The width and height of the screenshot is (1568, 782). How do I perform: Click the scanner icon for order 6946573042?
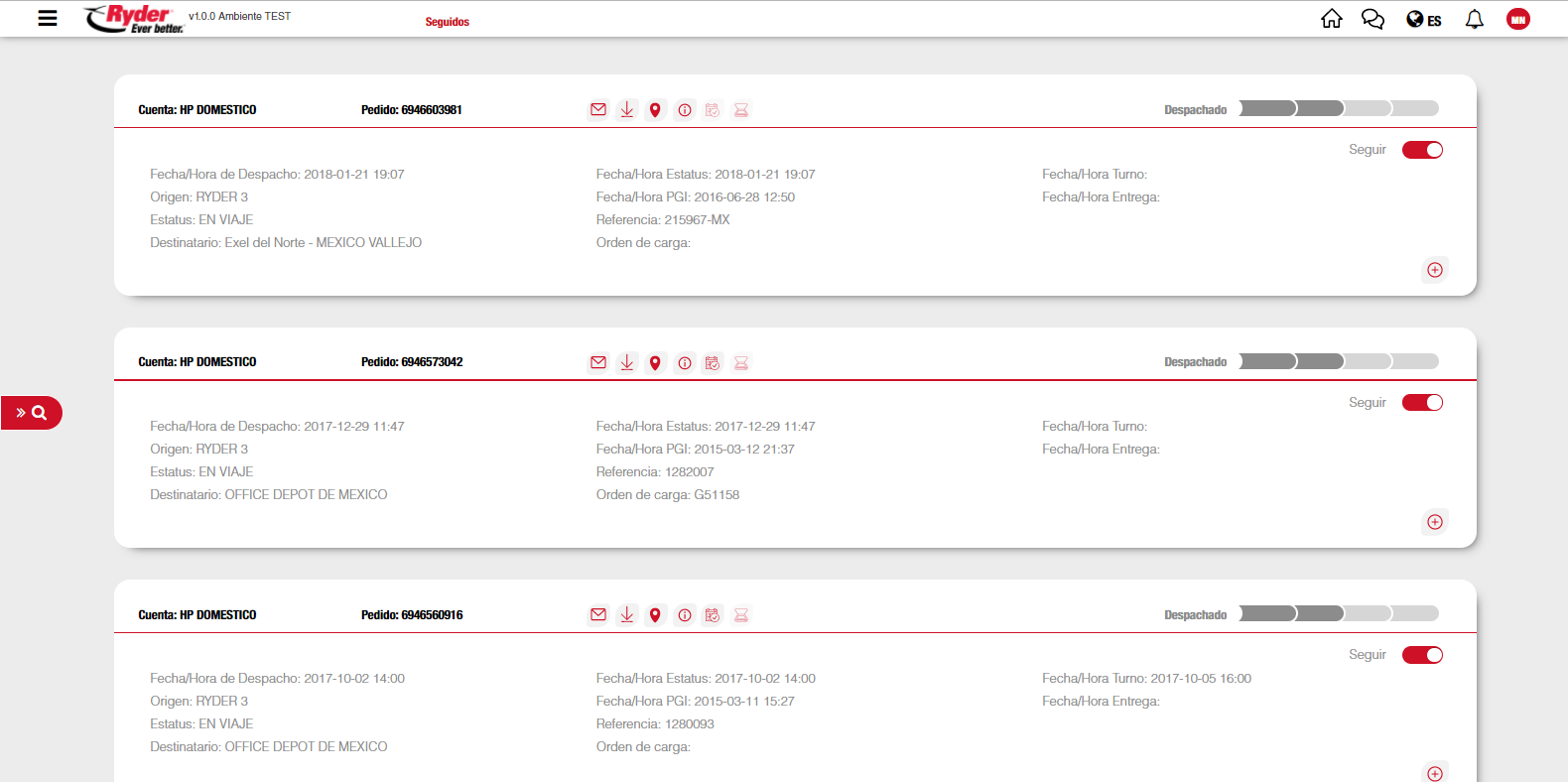(741, 363)
